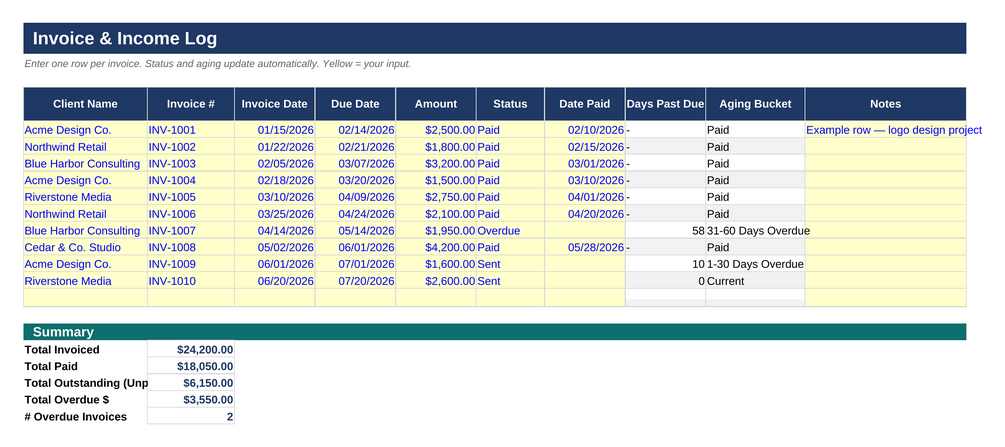Select due date 07/20/2026 cell

(355, 281)
